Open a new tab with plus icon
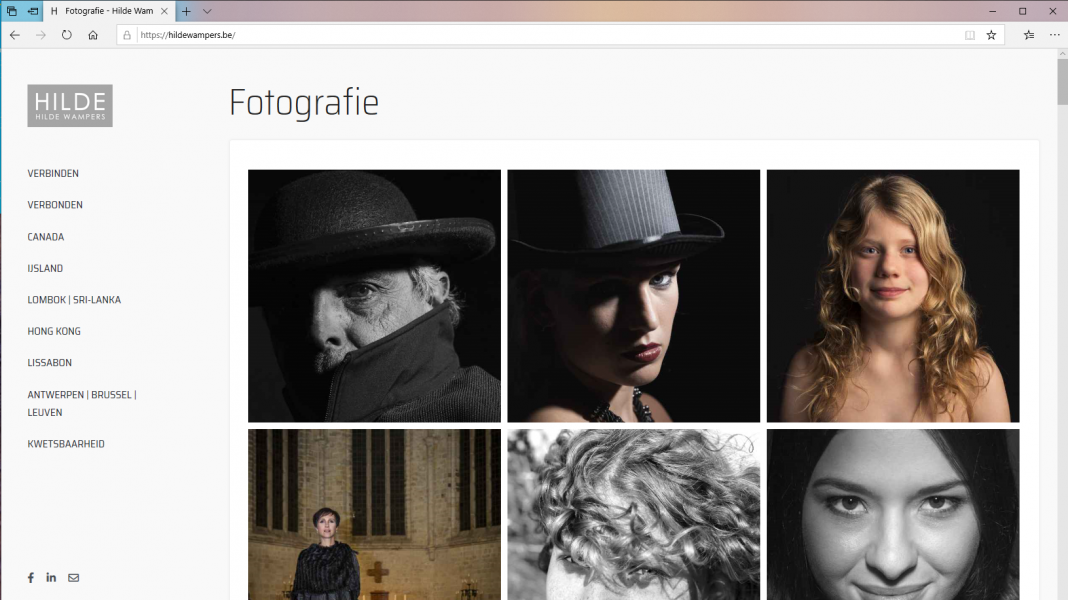The image size is (1068, 600). [x=186, y=11]
